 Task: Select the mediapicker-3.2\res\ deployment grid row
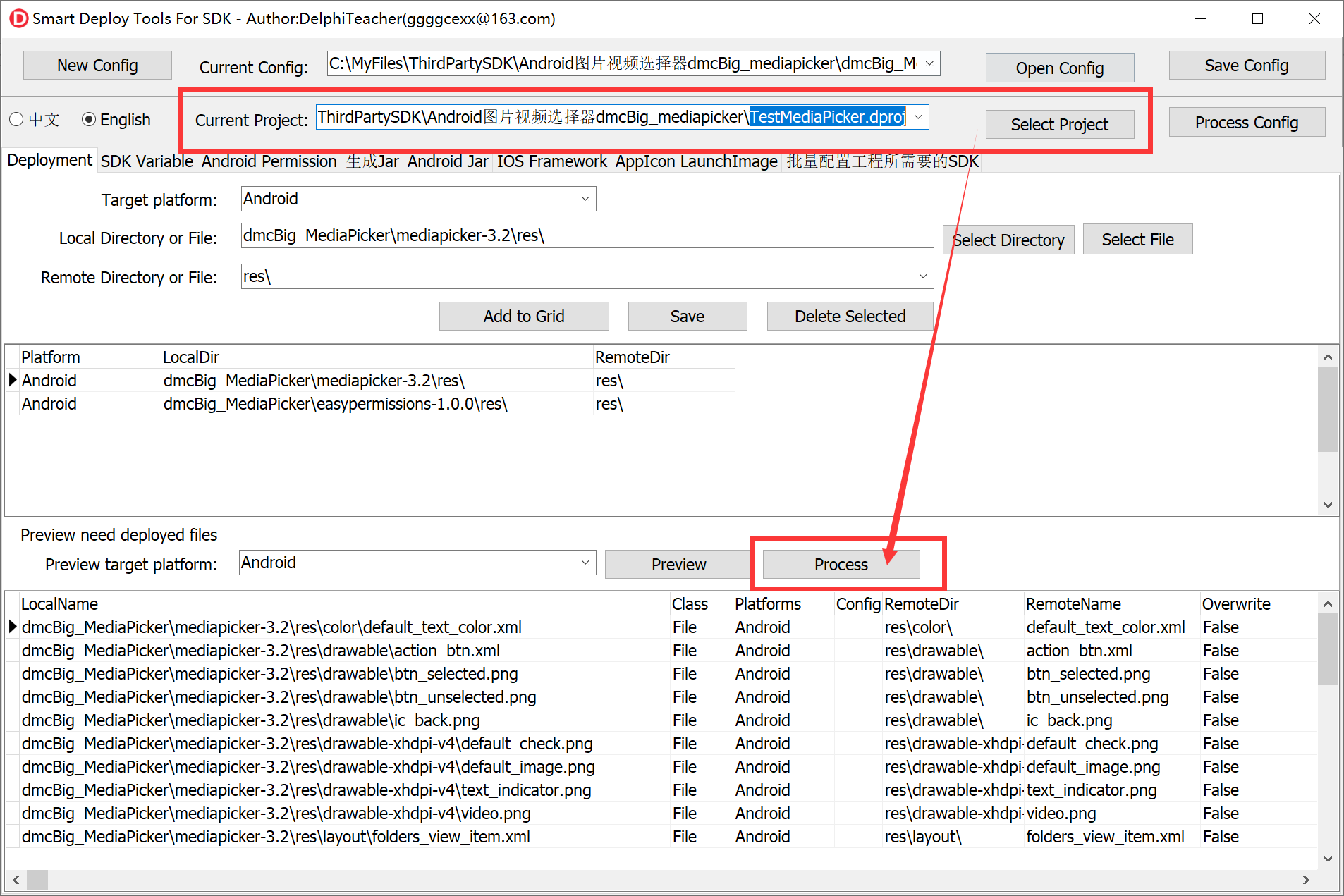click(x=370, y=381)
